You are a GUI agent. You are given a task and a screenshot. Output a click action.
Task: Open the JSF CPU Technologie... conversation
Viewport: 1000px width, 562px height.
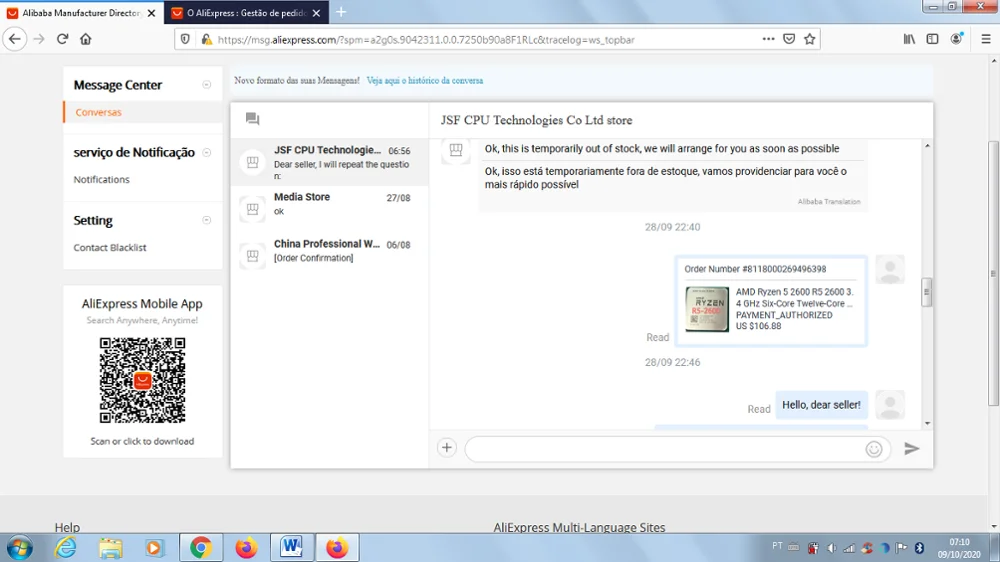point(330,162)
